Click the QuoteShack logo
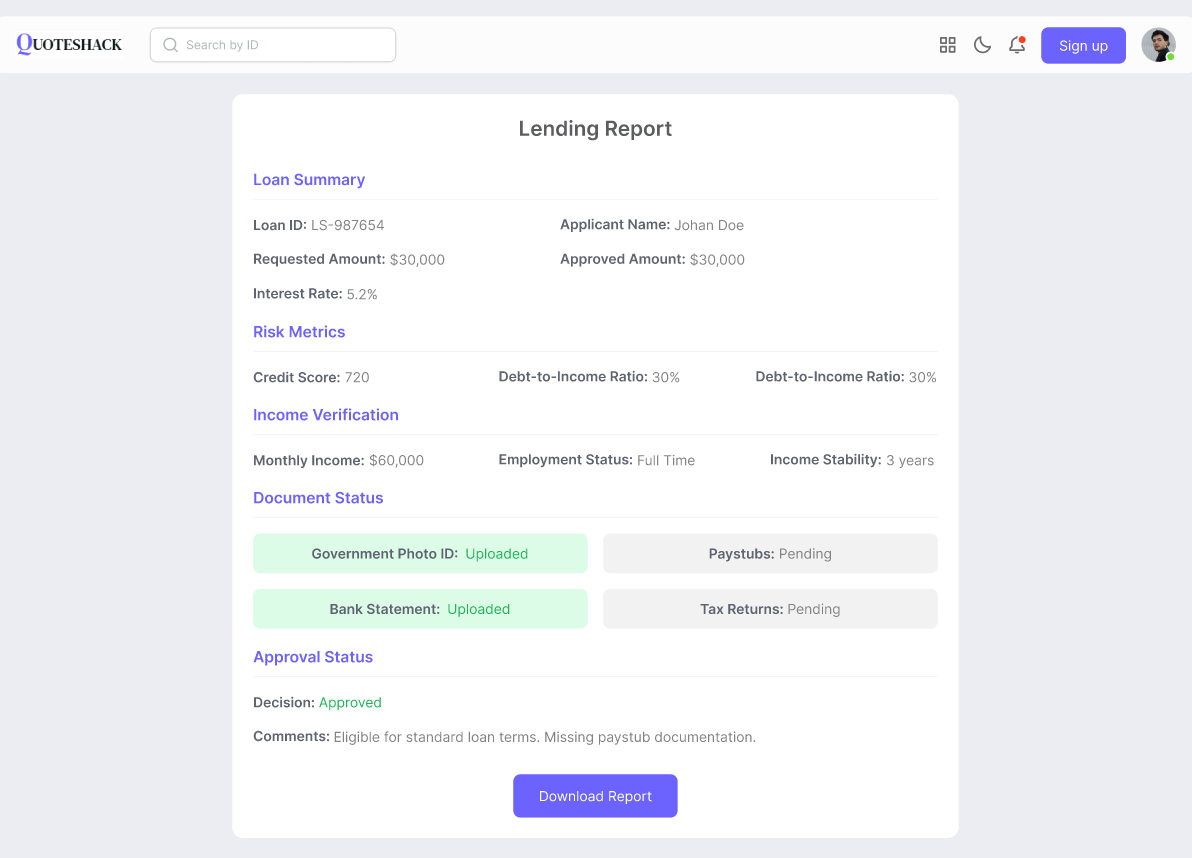This screenshot has height=858, width=1192. coord(69,44)
